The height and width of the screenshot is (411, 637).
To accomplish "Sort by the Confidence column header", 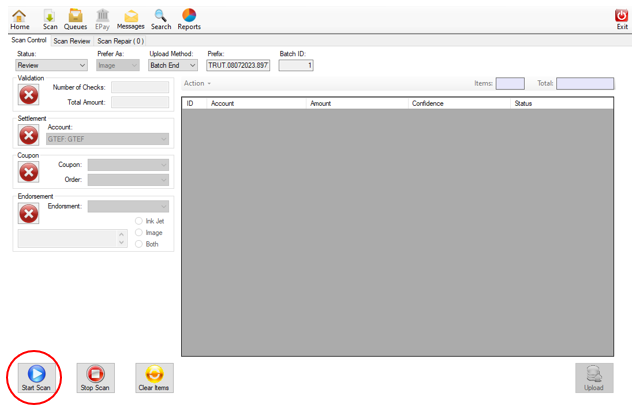I will coord(459,104).
